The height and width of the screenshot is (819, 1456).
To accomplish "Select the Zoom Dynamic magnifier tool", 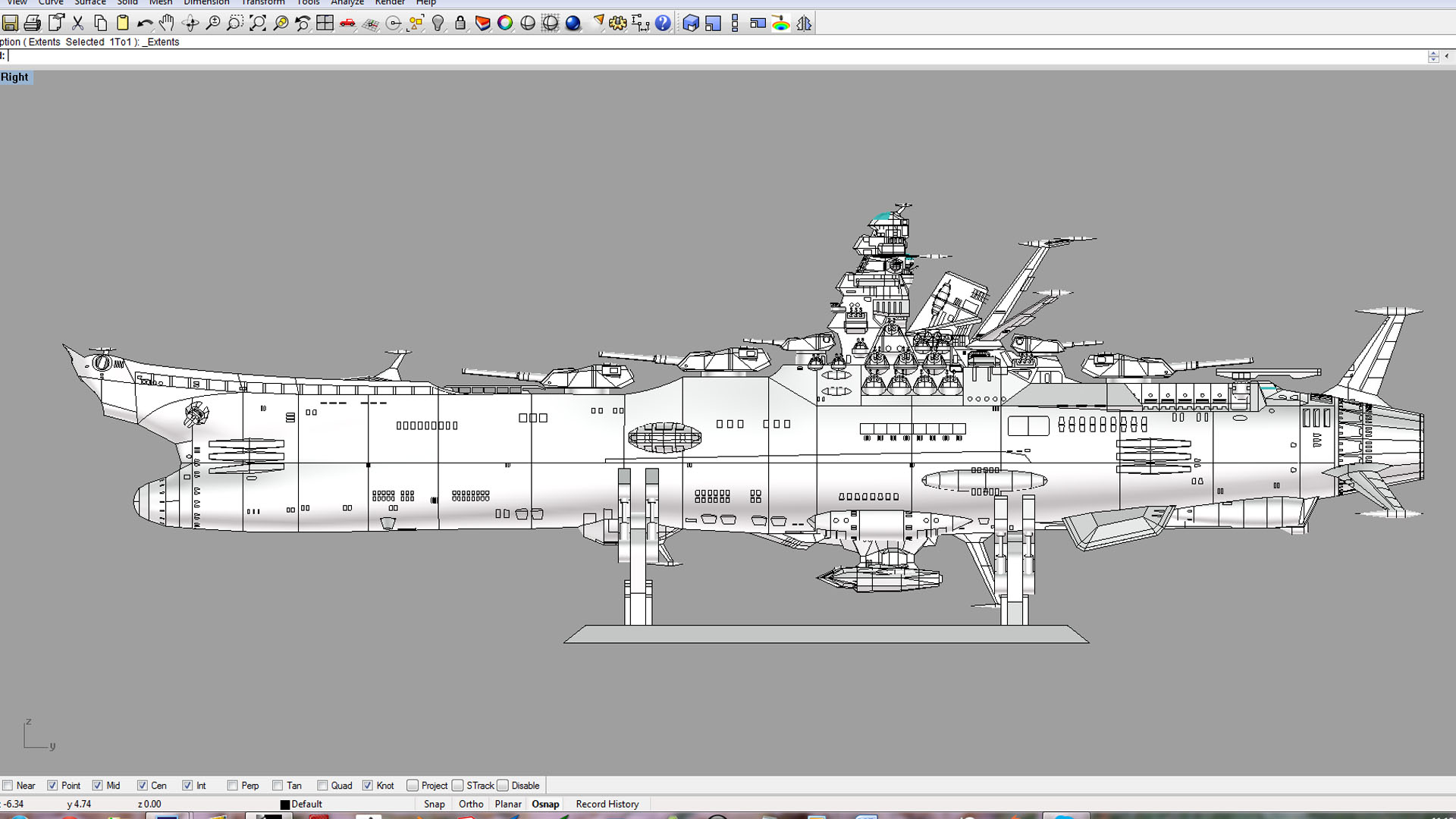I will pos(213,24).
